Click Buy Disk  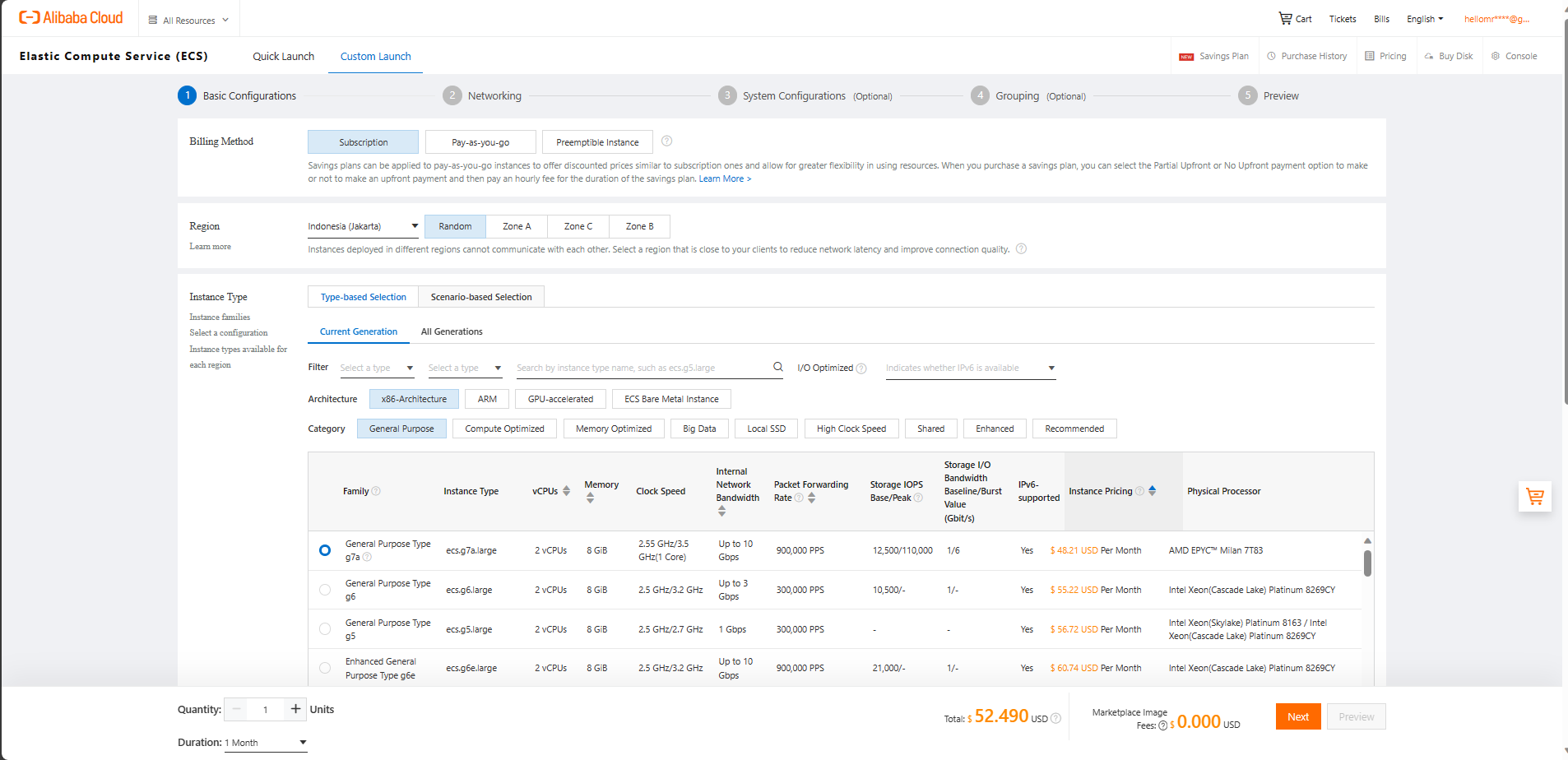tap(1449, 56)
